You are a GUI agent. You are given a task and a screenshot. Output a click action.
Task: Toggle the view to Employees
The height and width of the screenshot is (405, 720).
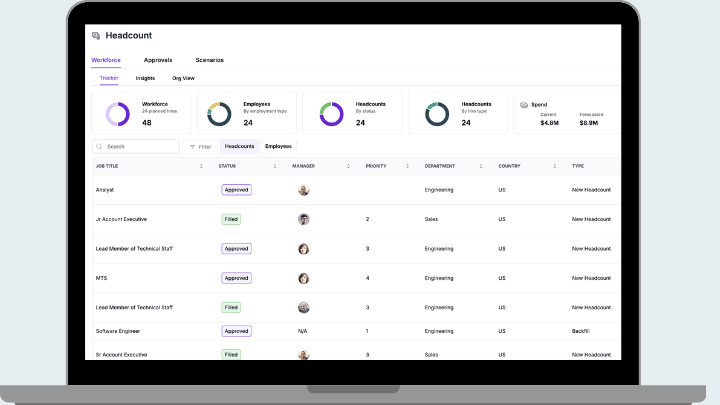[278, 147]
